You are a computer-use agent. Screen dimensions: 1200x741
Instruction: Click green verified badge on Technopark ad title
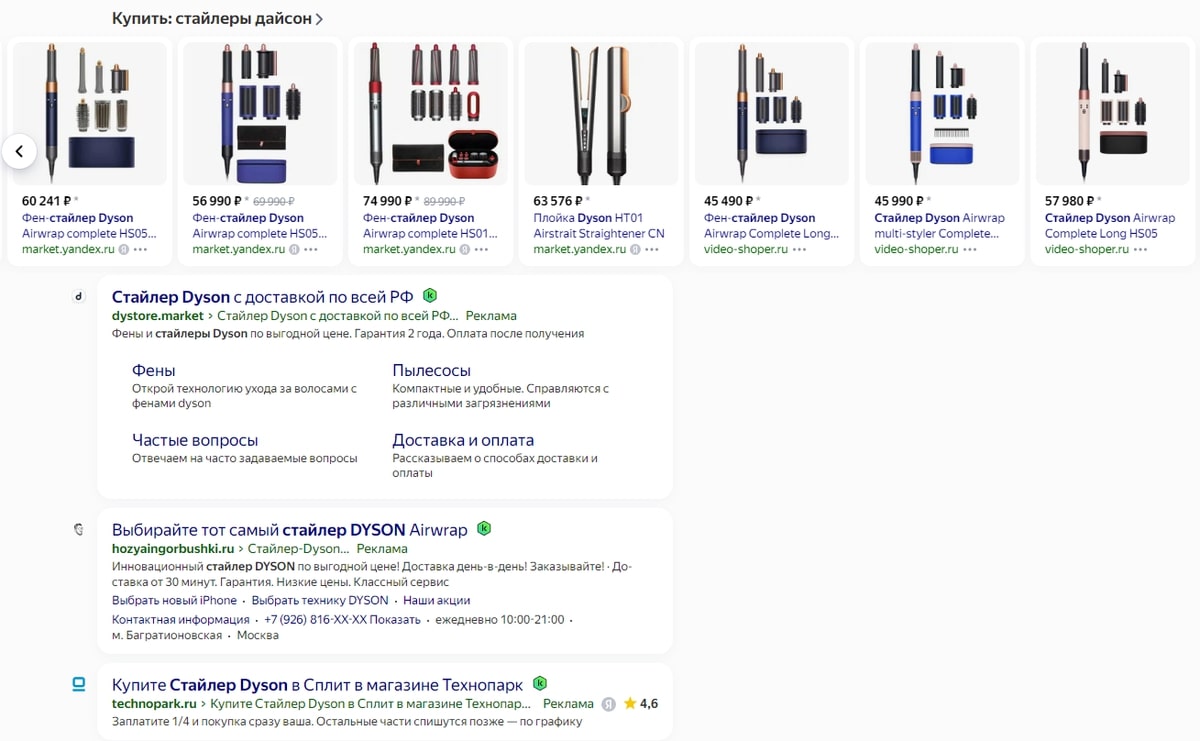tap(540, 684)
